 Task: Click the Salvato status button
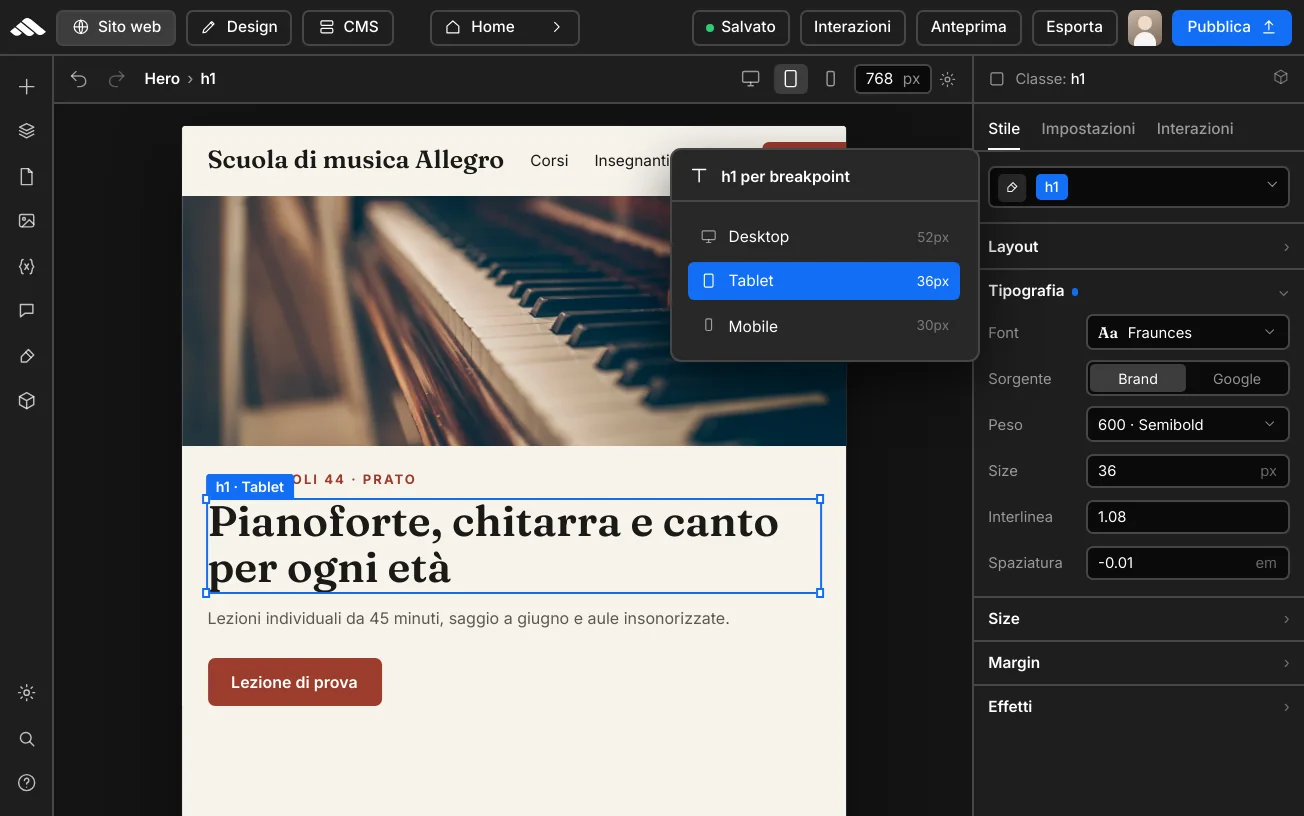point(741,27)
